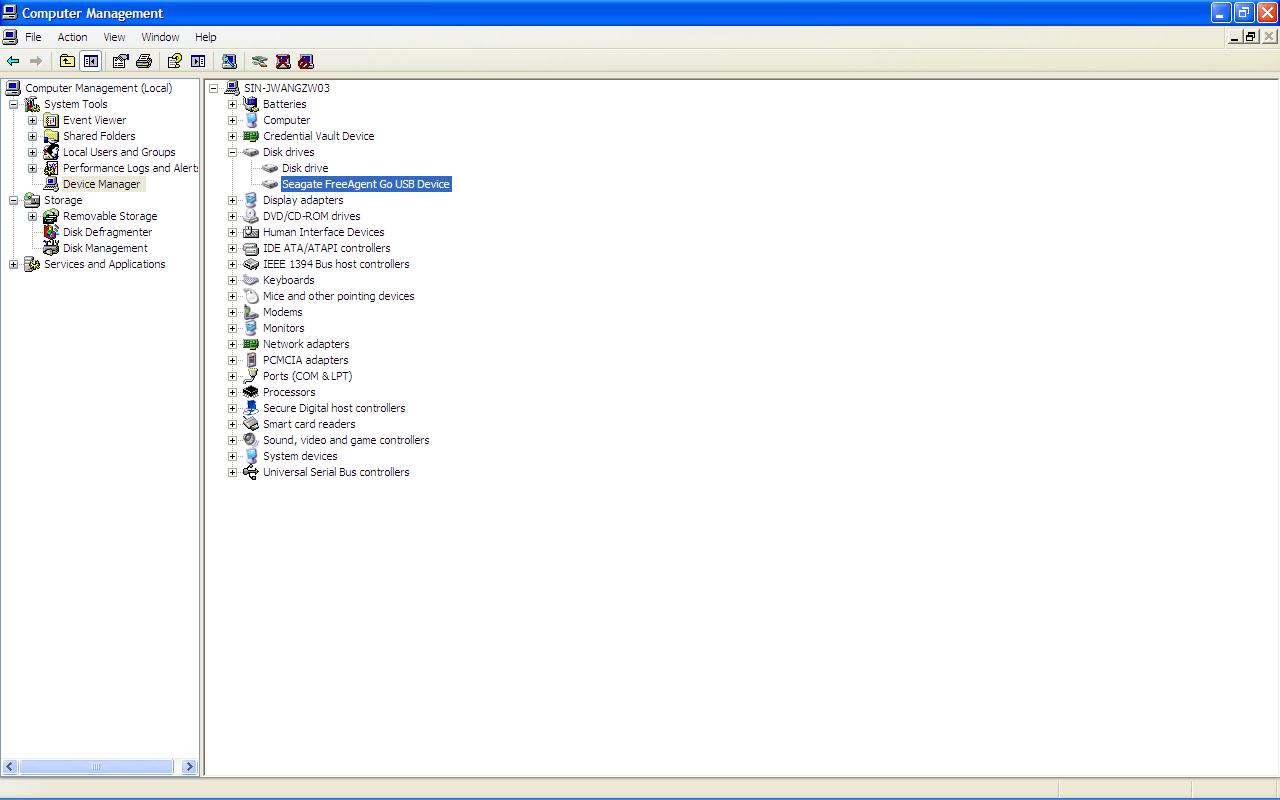Expand the Universal Serial Bus controllers node
This screenshot has height=800, width=1280.
(232, 471)
